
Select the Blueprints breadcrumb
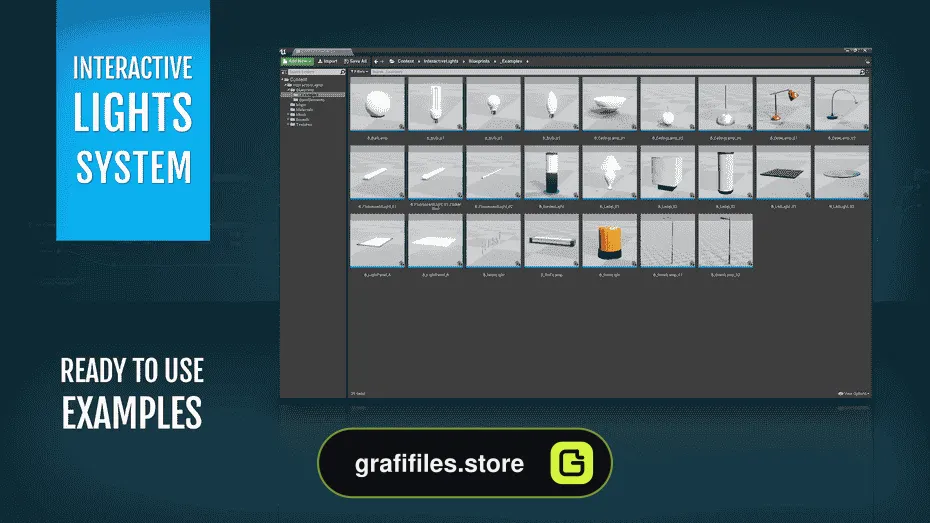[x=479, y=61]
